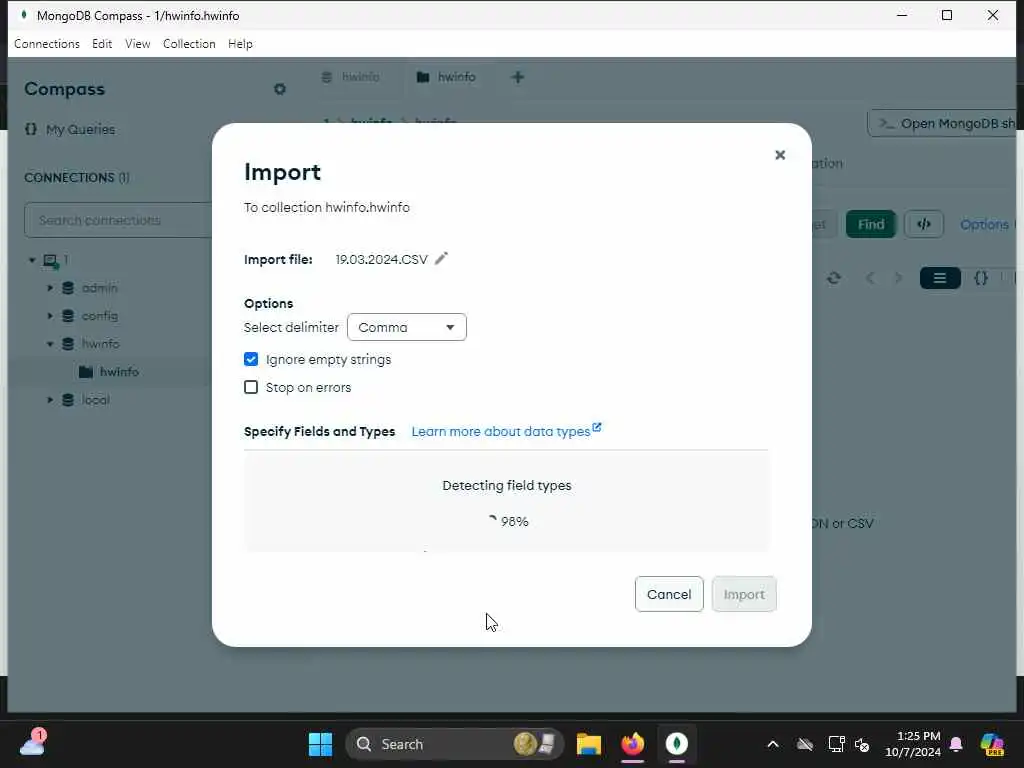Open Learn more about data types link
Screen dimensions: 1024x768
pos(506,431)
